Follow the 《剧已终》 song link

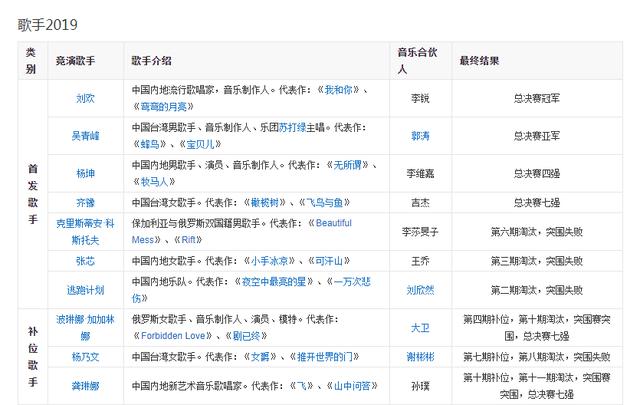pos(247,336)
